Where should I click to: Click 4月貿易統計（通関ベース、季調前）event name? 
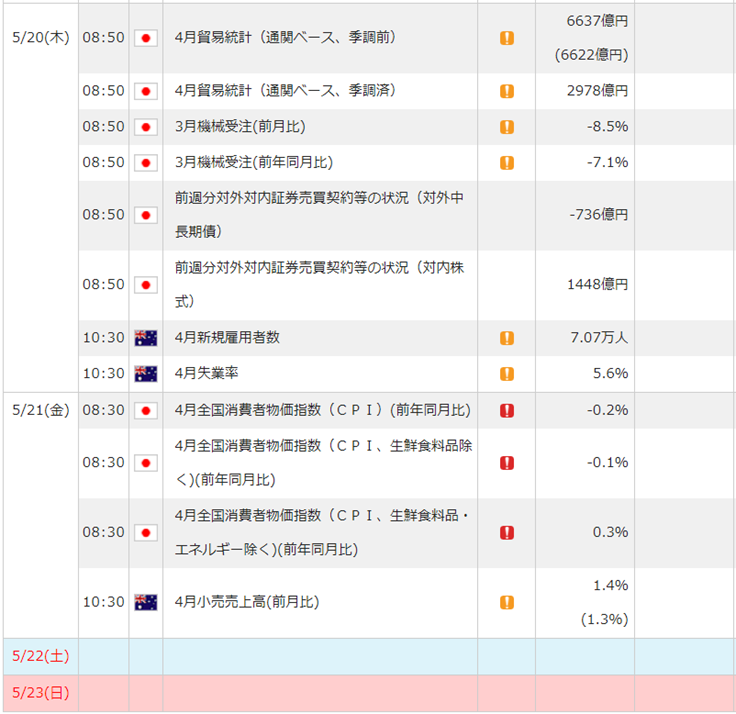tap(285, 37)
